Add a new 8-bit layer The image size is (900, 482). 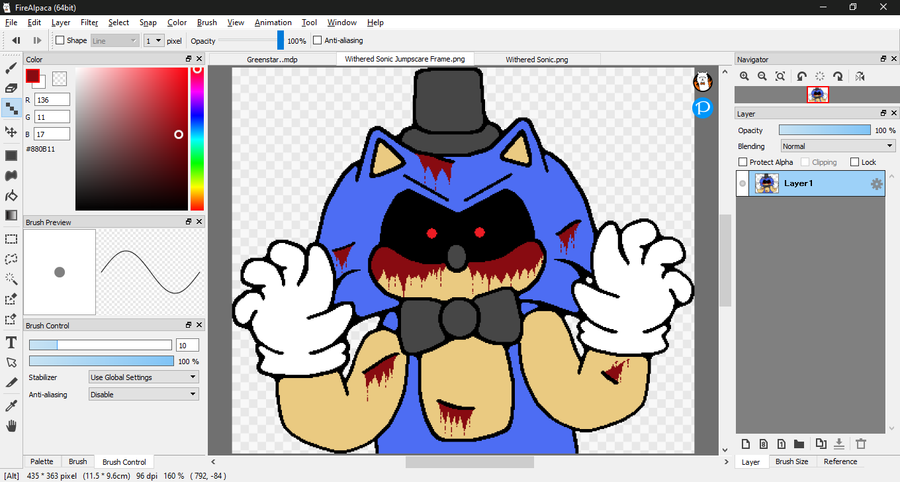point(763,444)
